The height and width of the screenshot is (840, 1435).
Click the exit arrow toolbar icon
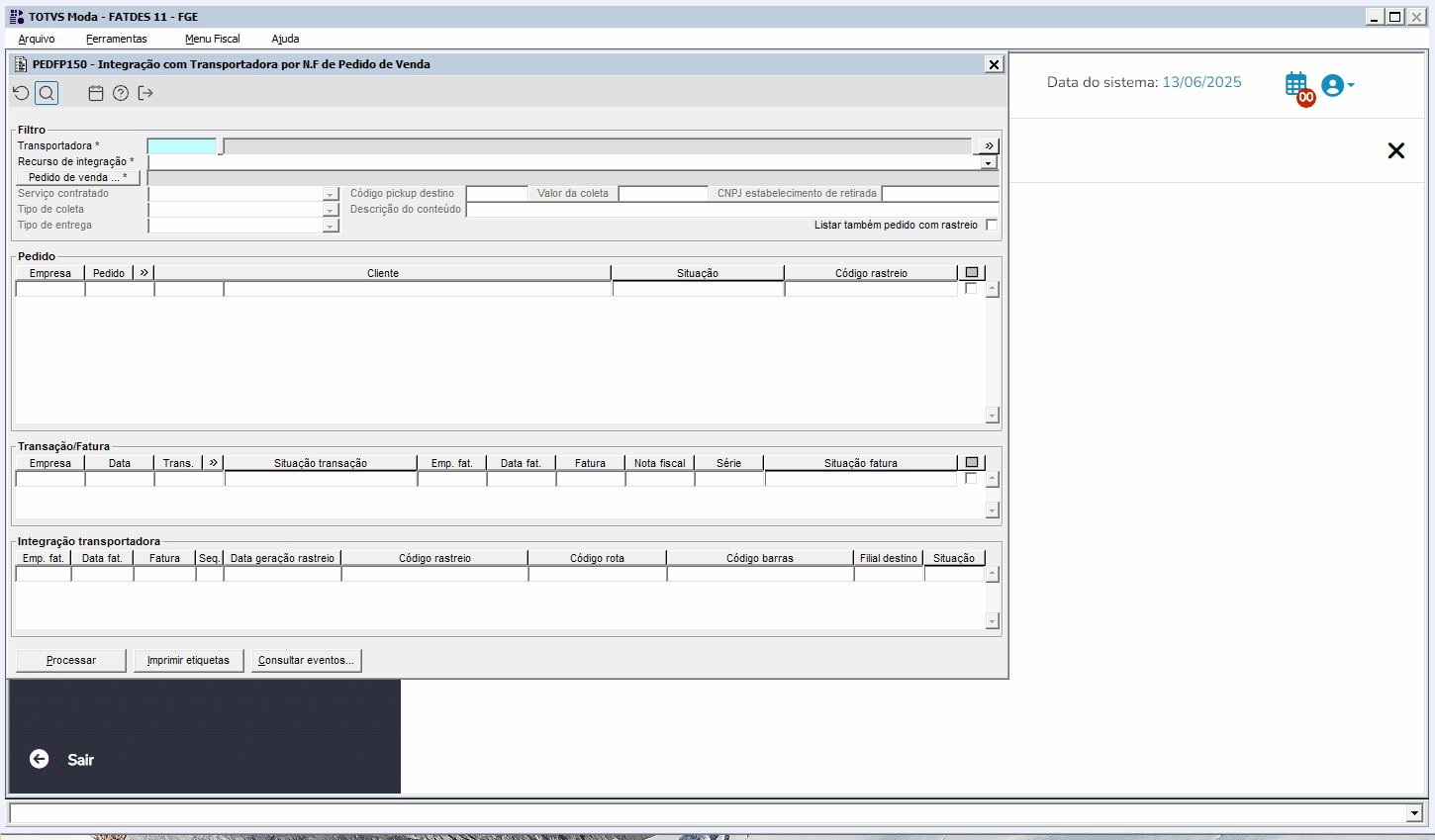click(x=145, y=93)
